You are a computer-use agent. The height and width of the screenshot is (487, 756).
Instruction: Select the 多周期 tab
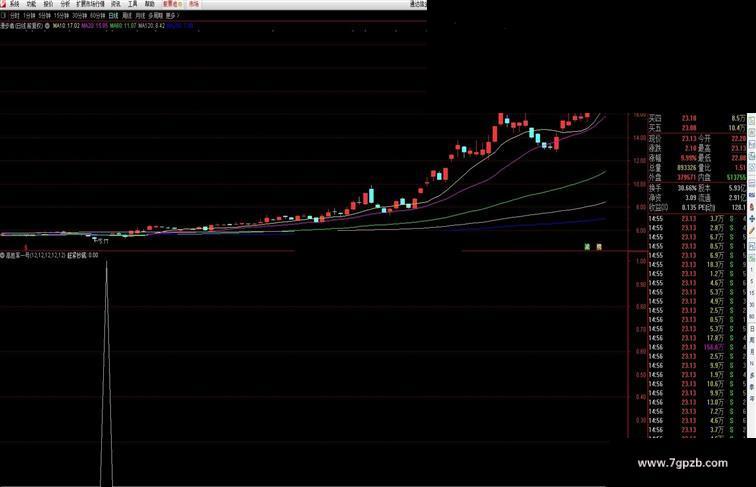pos(156,16)
